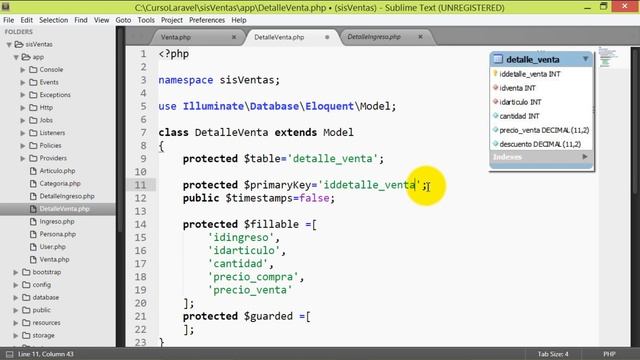640x360 pixels.
Task: Click the storage folder icon
Action: [26, 335]
